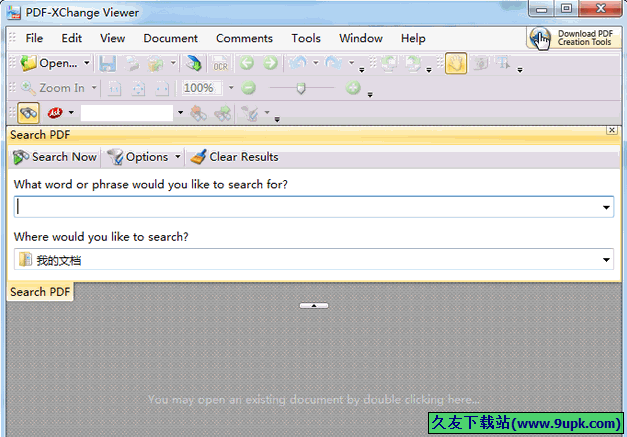Expand the search phrase history dropdown
This screenshot has width=627, height=437.
coord(606,207)
